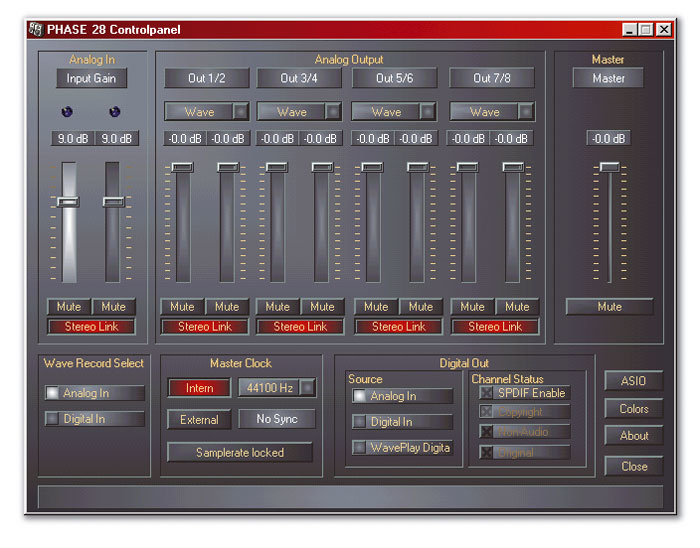Open the ASIO settings
700x548 pixels.
pyautogui.click(x=633, y=381)
